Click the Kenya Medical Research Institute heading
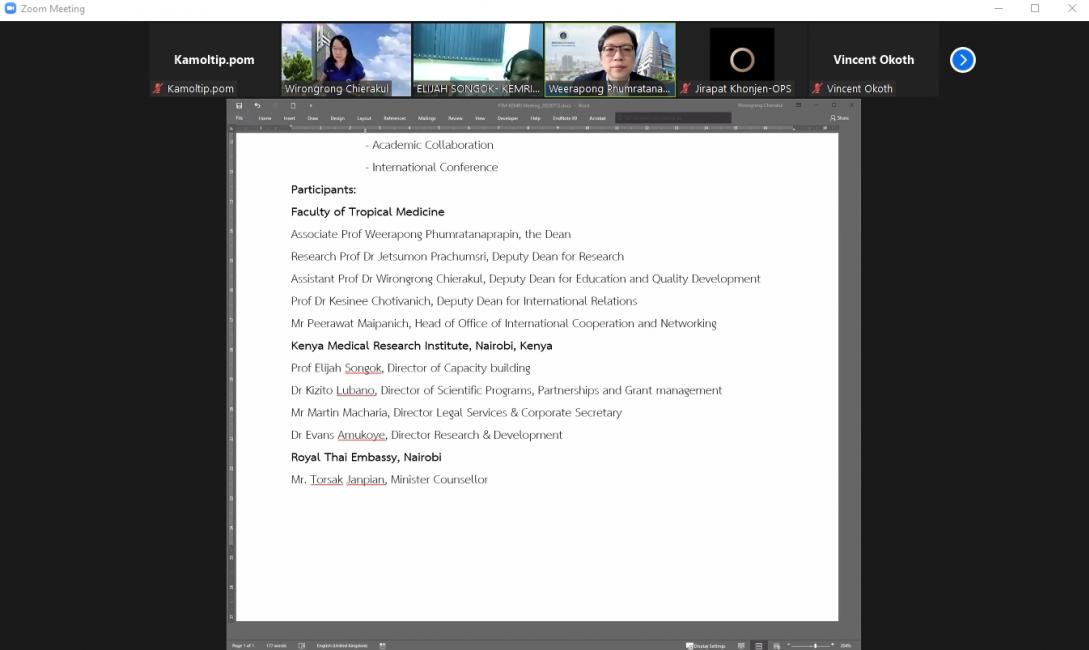Image resolution: width=1089 pixels, height=650 pixels. (x=422, y=346)
